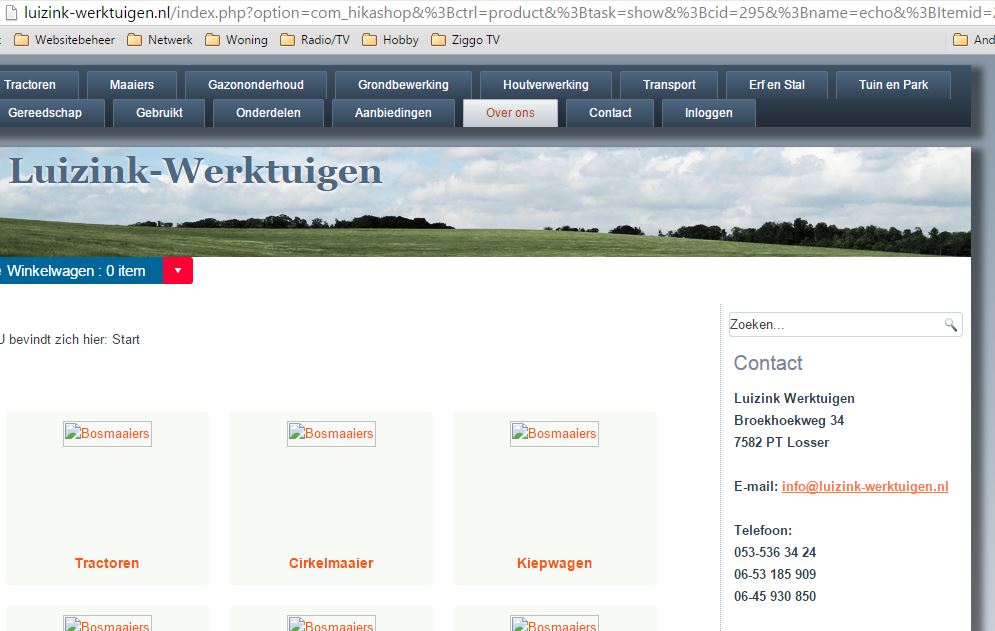Select the highlighted Over ons tab

[x=510, y=113]
